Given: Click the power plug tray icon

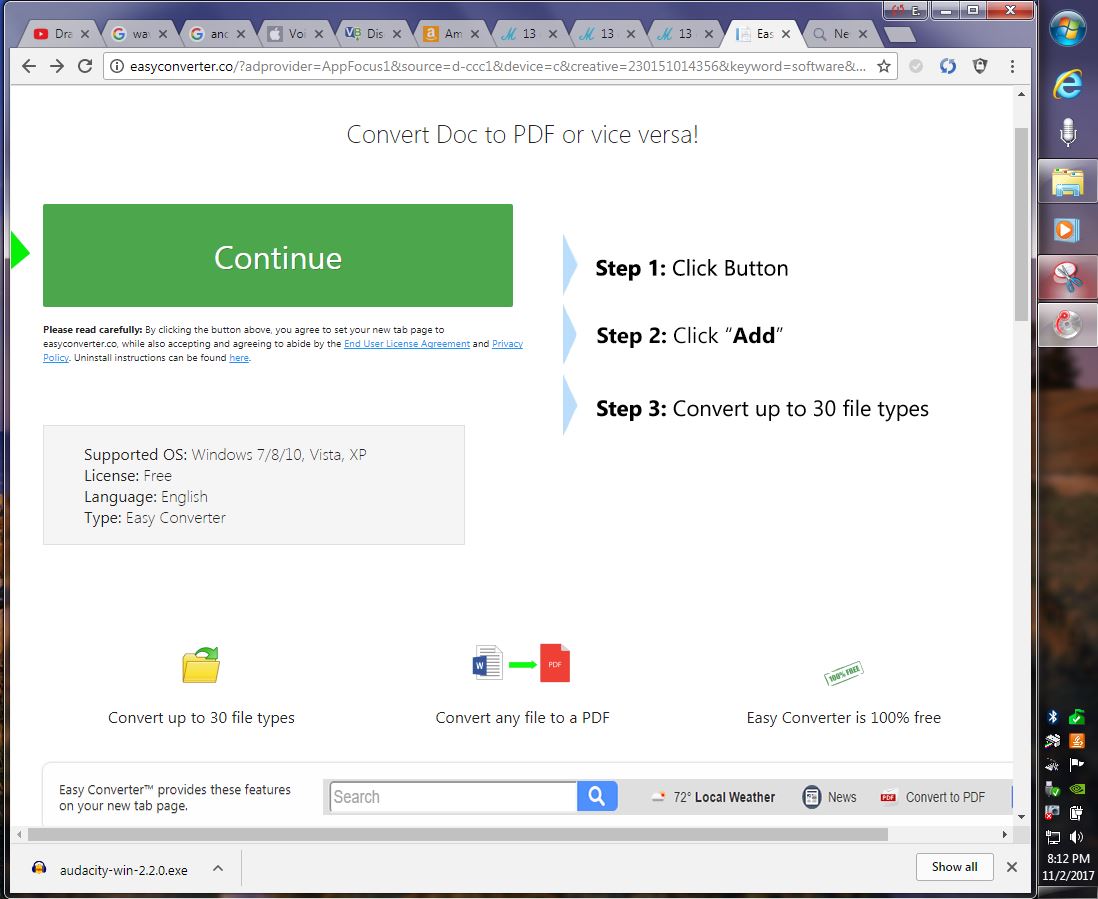Looking at the screenshot, I should [x=1076, y=813].
